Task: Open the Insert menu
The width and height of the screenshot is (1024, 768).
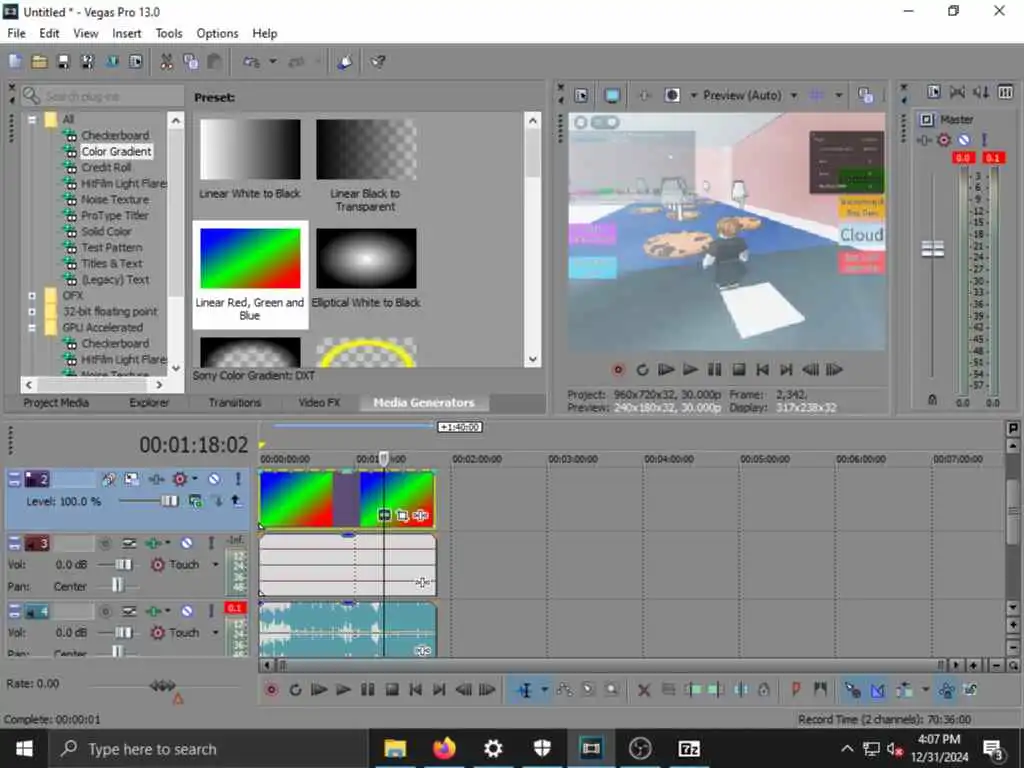Action: (x=127, y=33)
